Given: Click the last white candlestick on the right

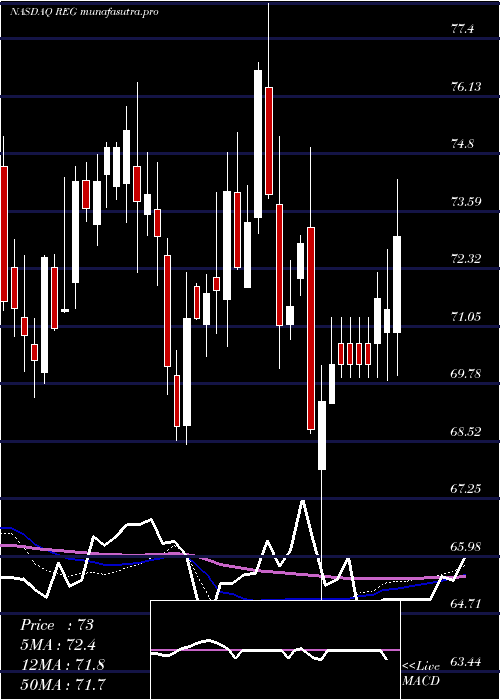Looking at the screenshot, I should [x=397, y=284].
